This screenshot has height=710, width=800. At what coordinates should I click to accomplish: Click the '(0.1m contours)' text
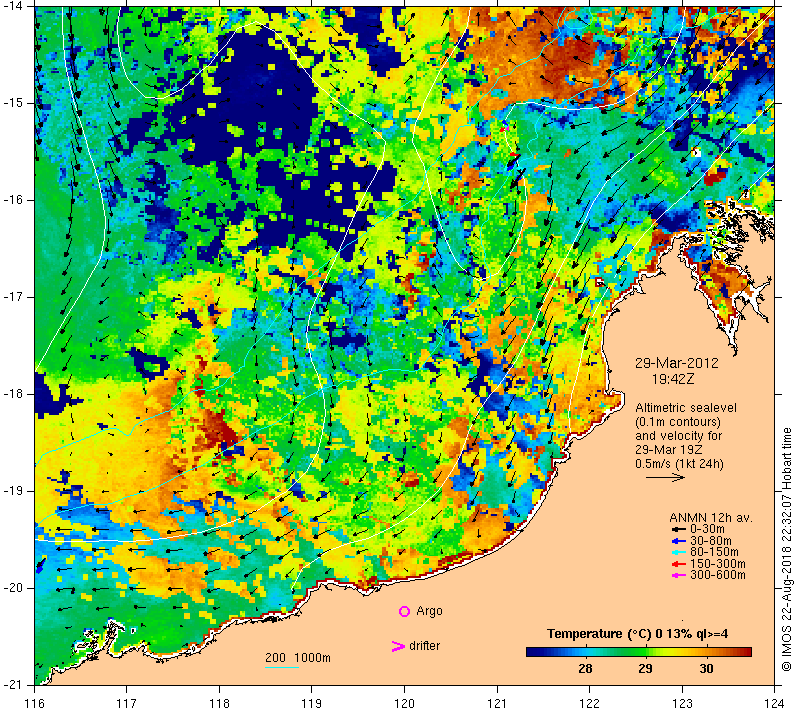point(678,422)
